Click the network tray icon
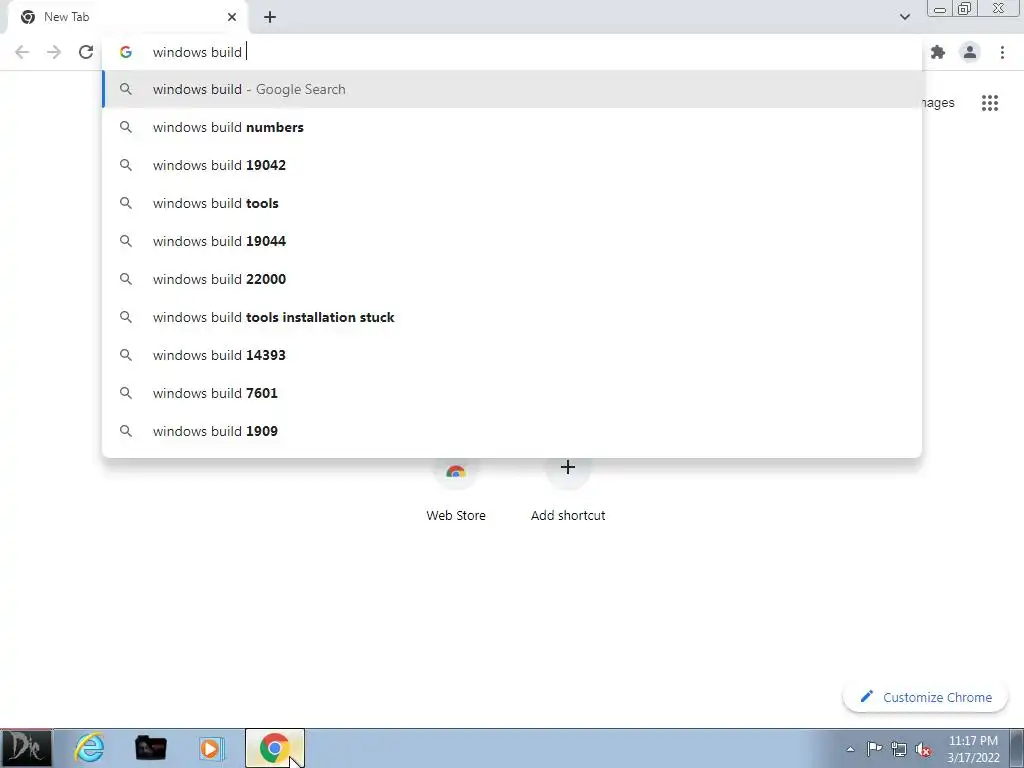The height and width of the screenshot is (768, 1024). (899, 749)
